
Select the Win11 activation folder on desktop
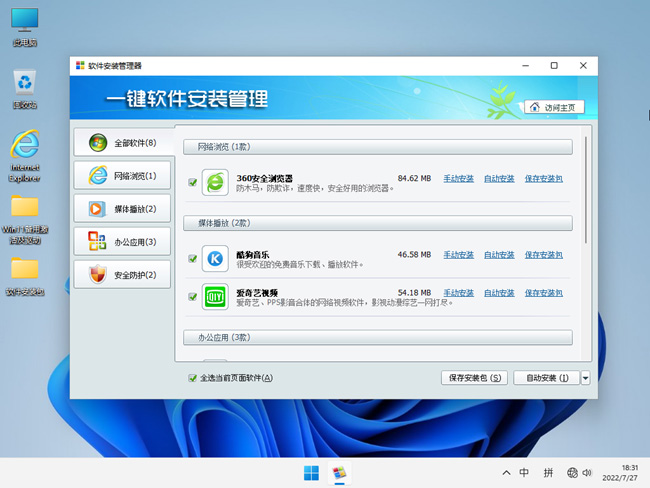point(25,220)
